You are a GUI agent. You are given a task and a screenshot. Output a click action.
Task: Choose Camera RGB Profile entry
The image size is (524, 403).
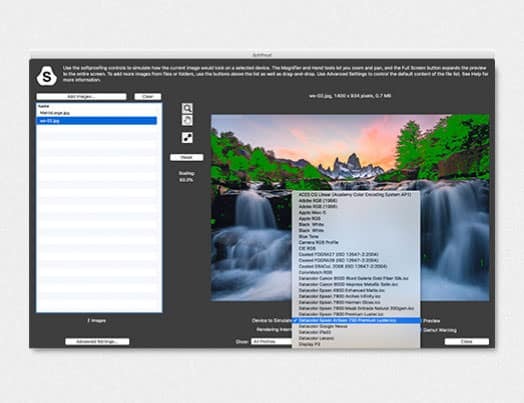[318, 242]
